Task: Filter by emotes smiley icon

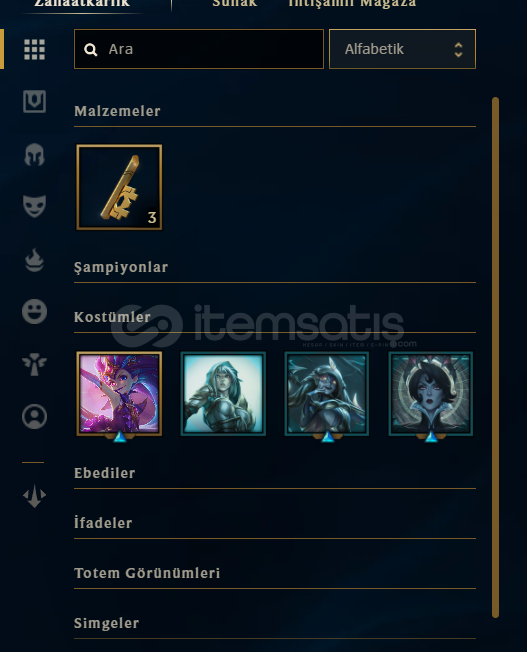Action: tap(34, 311)
